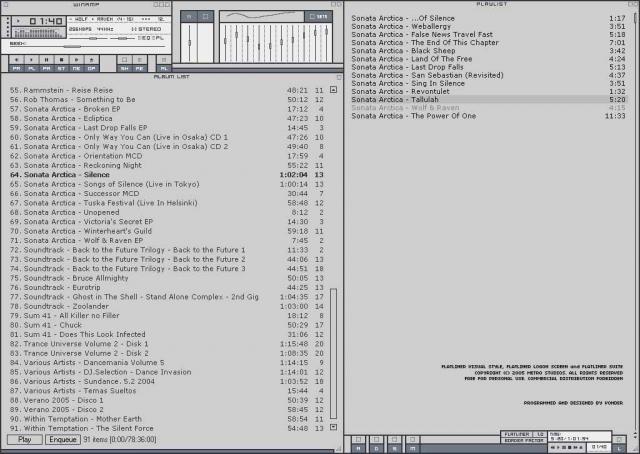Click the equalizer curve graph display
The width and height of the screenshot is (640, 454).
click(x=262, y=16)
